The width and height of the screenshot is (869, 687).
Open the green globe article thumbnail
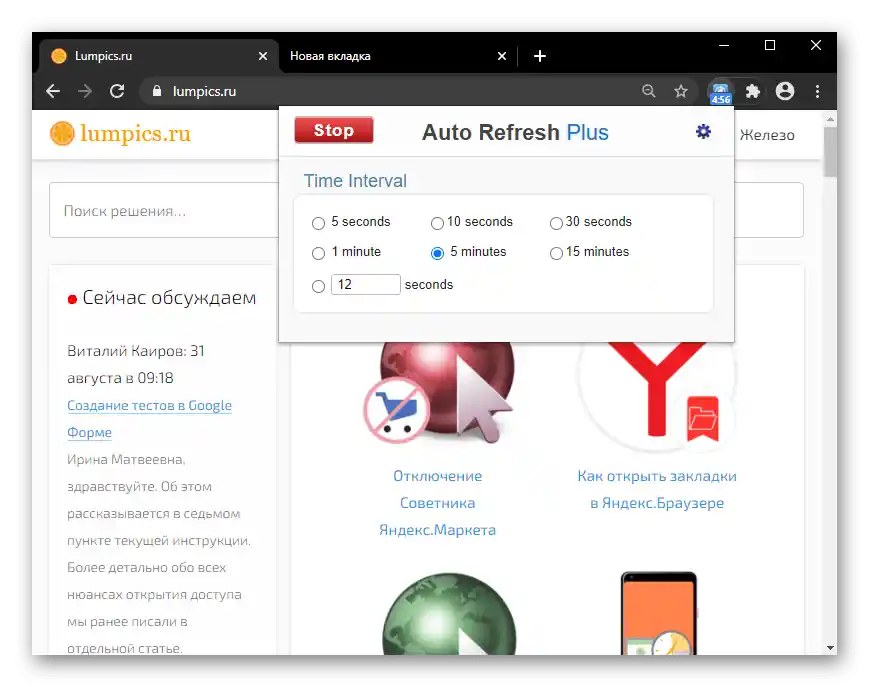tap(449, 614)
